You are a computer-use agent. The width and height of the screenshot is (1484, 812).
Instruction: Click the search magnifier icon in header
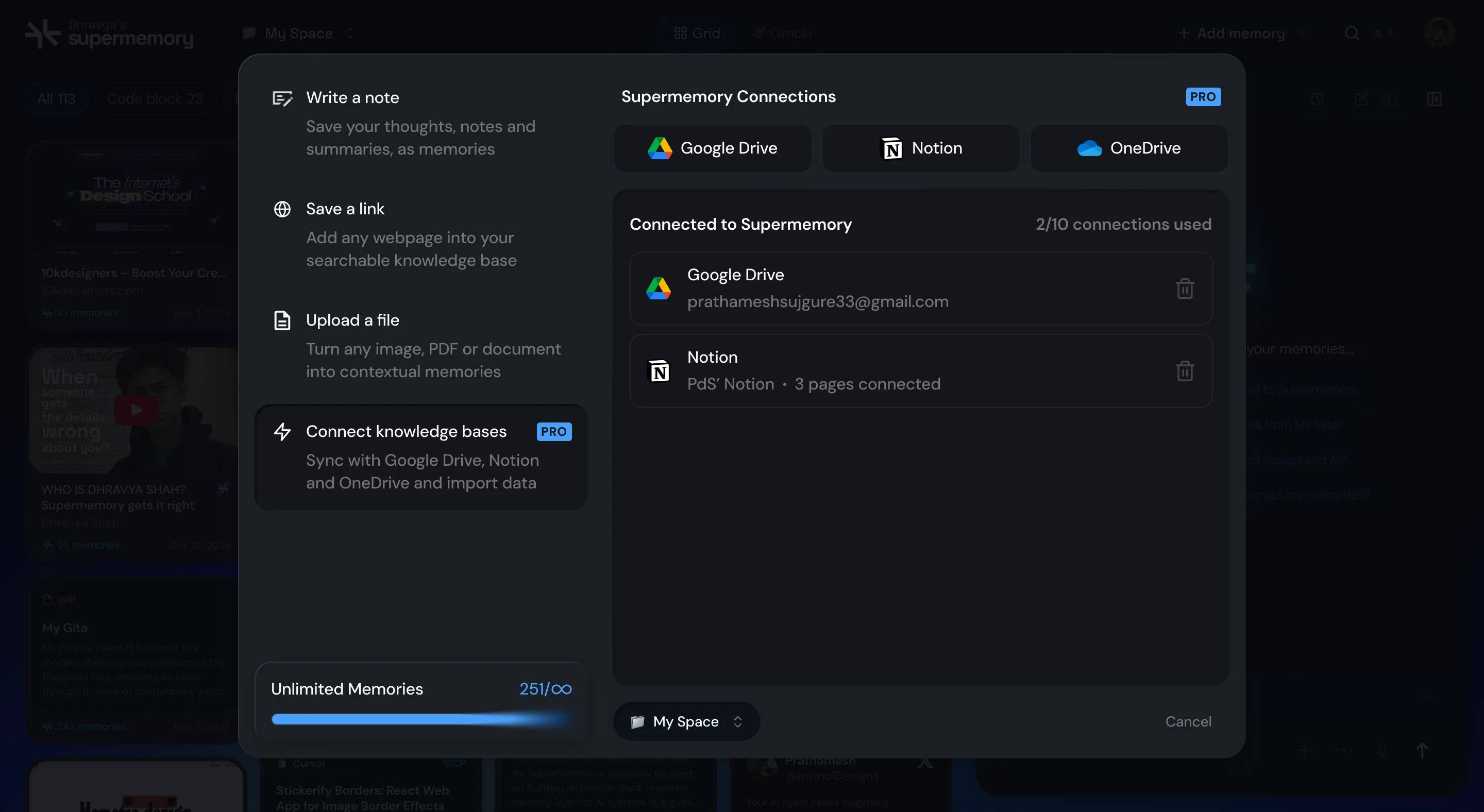(x=1352, y=33)
